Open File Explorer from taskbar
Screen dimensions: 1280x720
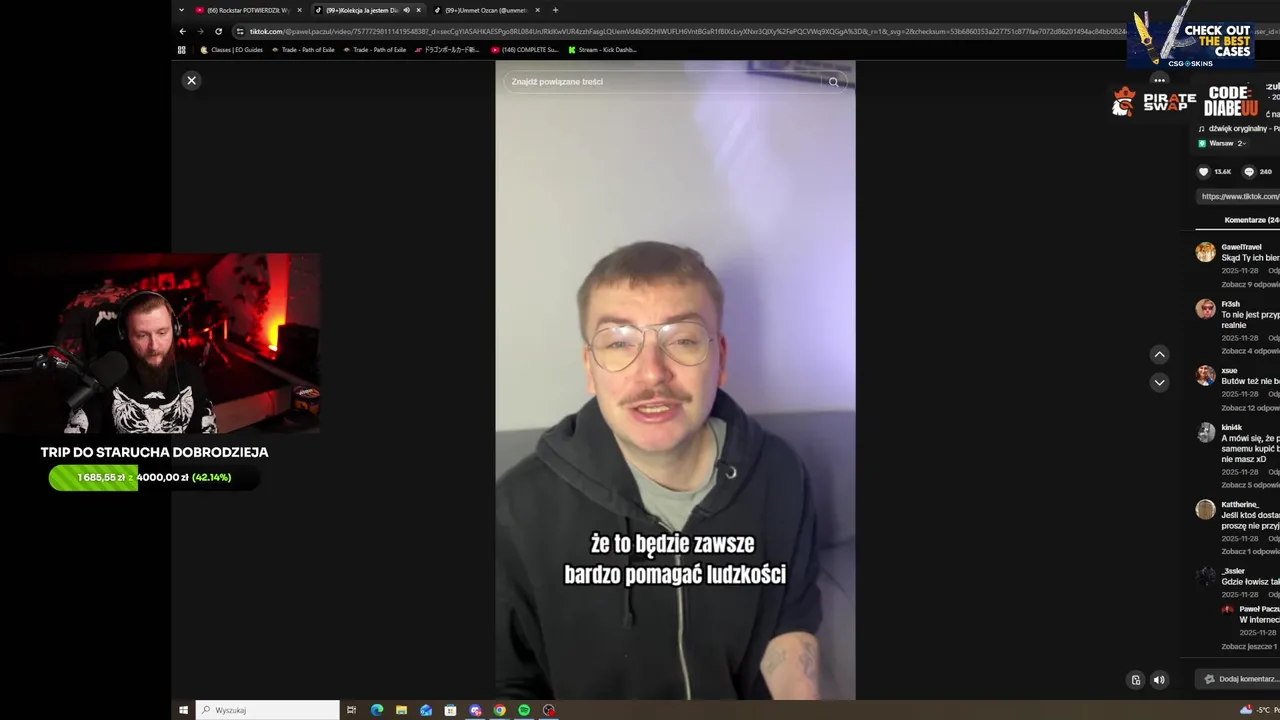[x=401, y=710]
